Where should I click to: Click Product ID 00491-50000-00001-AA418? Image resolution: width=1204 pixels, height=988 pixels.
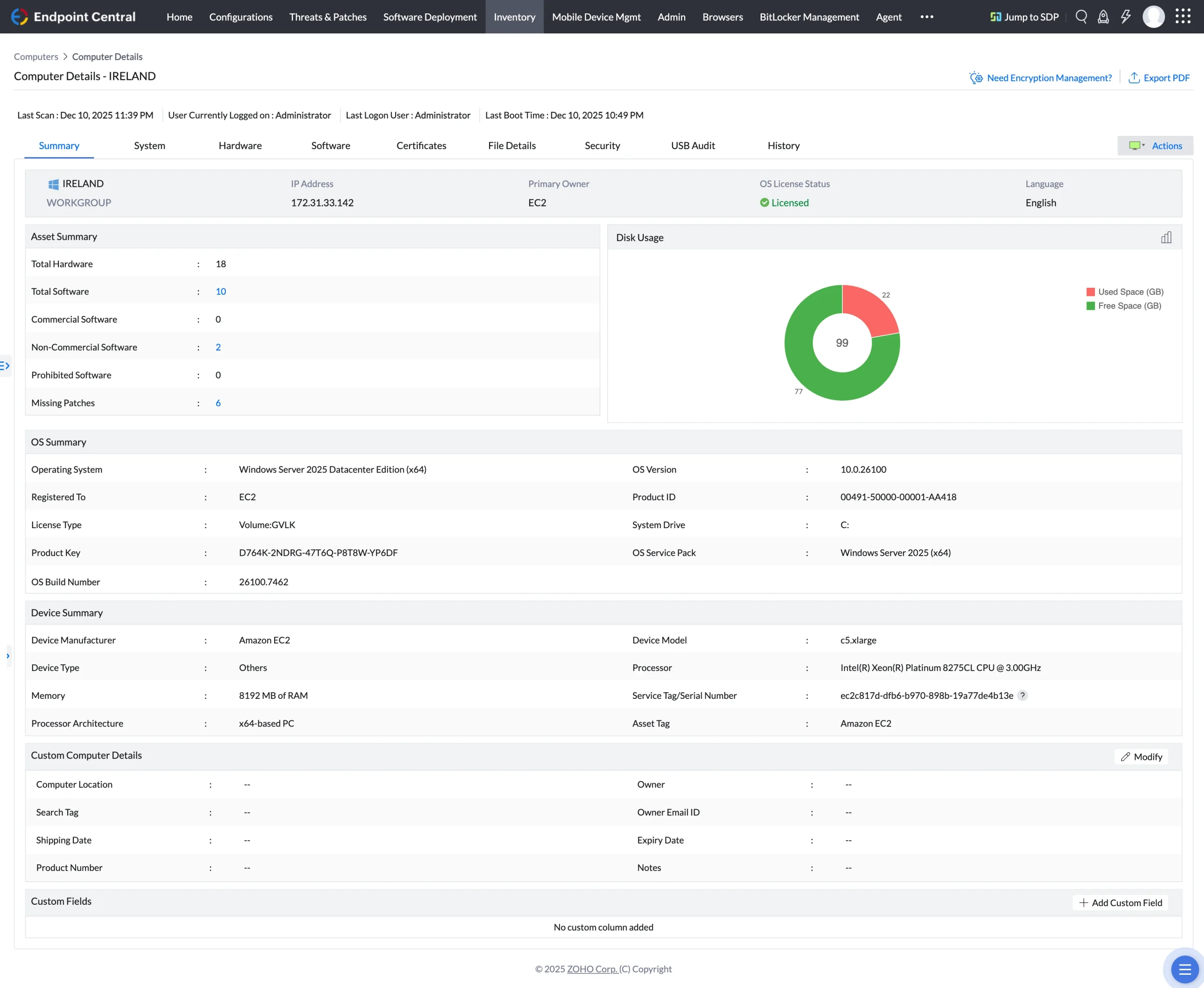(898, 497)
